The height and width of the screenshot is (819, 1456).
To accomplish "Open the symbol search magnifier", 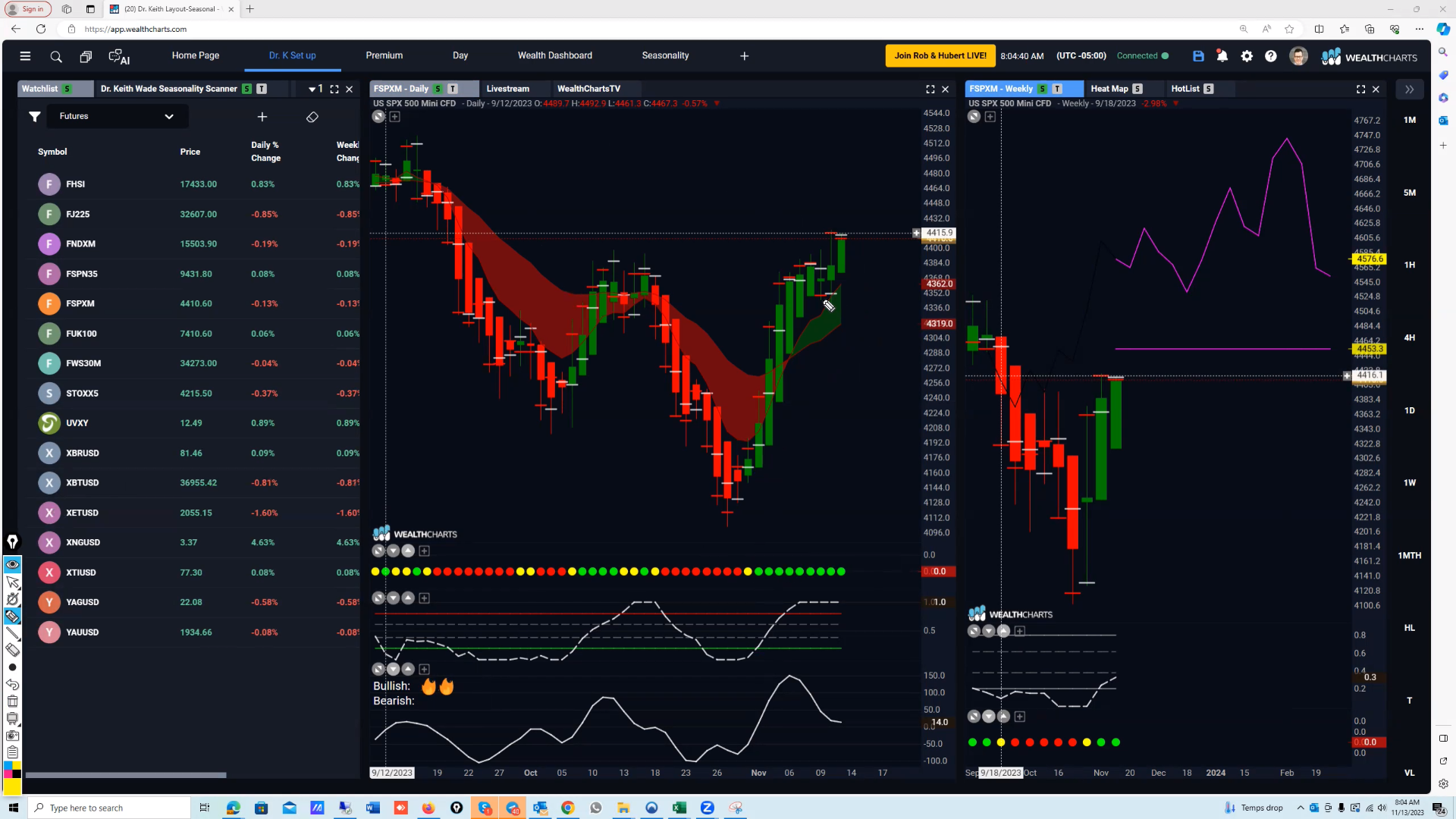I will tap(56, 56).
